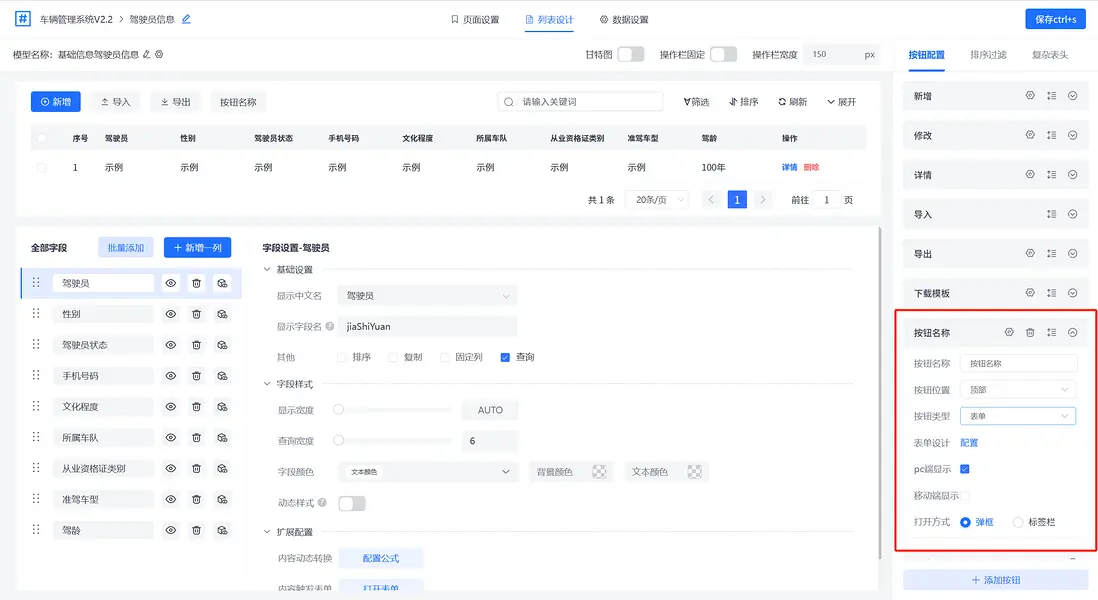Viewport: 1098px width, 600px height.
Task: Click the sort-order icon on the 修改 button row
Action: (x=1051, y=135)
